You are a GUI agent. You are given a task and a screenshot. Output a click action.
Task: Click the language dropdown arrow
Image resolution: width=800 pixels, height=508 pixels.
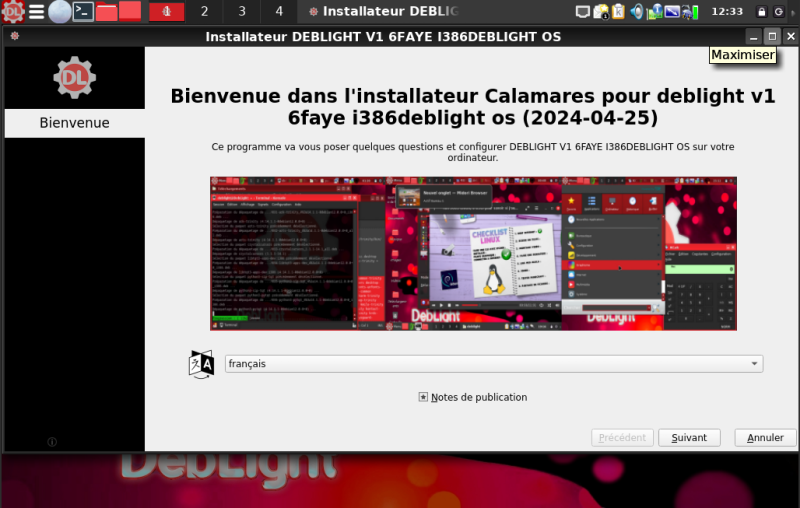754,364
